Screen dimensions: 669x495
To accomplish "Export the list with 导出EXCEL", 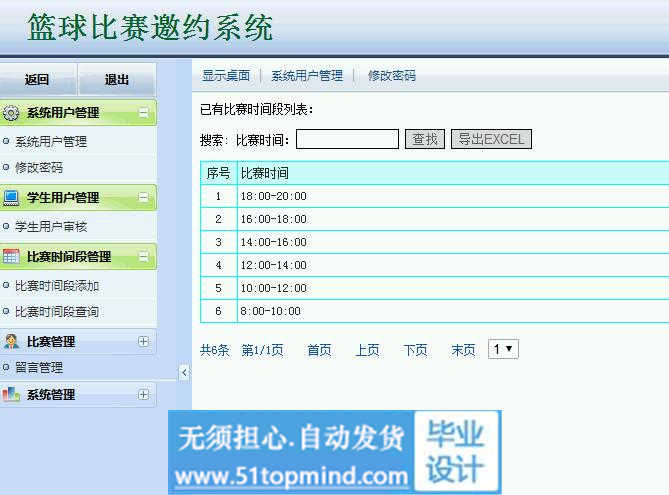I will tap(491, 139).
